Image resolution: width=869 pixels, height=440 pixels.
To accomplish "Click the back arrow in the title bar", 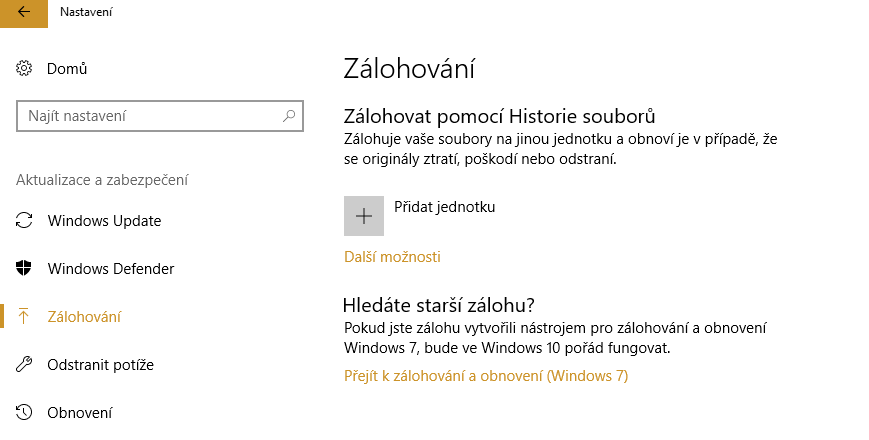I will point(24,12).
